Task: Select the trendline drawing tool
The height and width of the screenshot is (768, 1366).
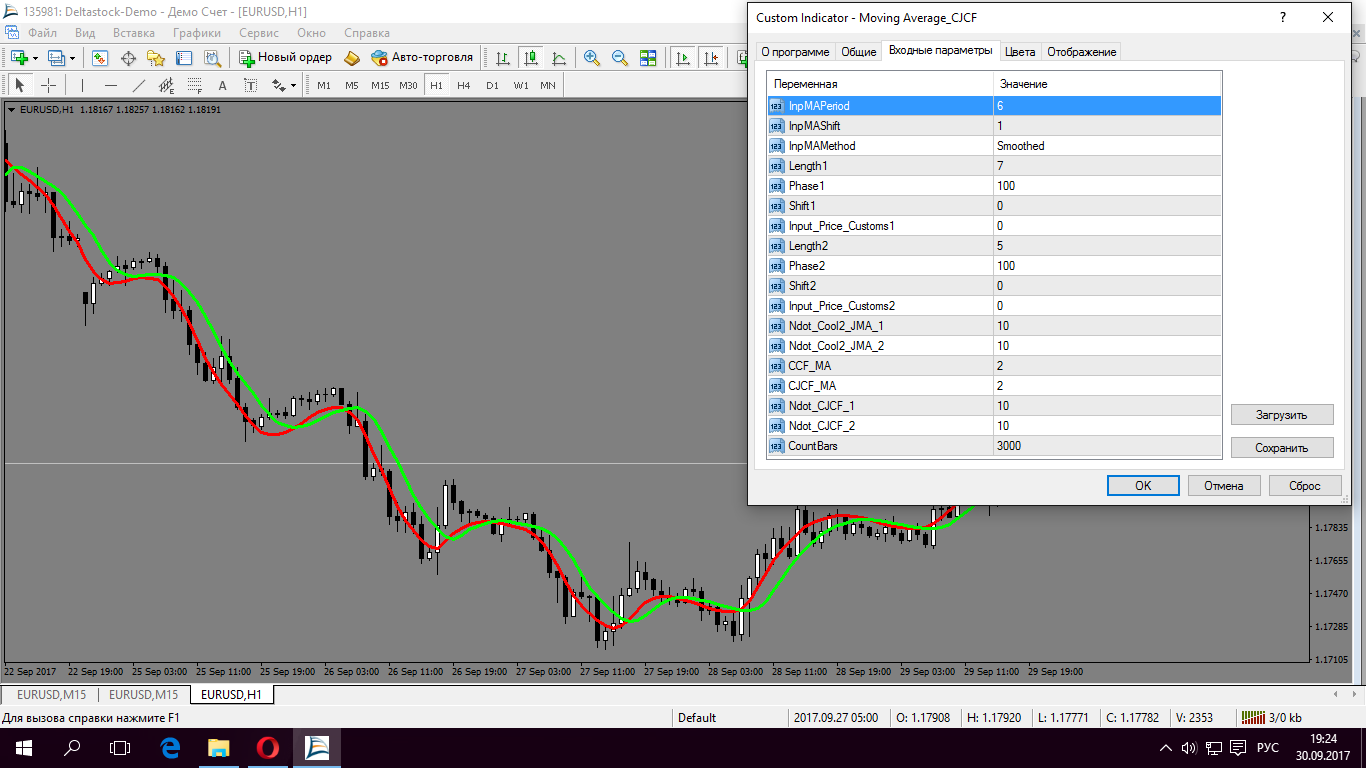Action: (138, 85)
